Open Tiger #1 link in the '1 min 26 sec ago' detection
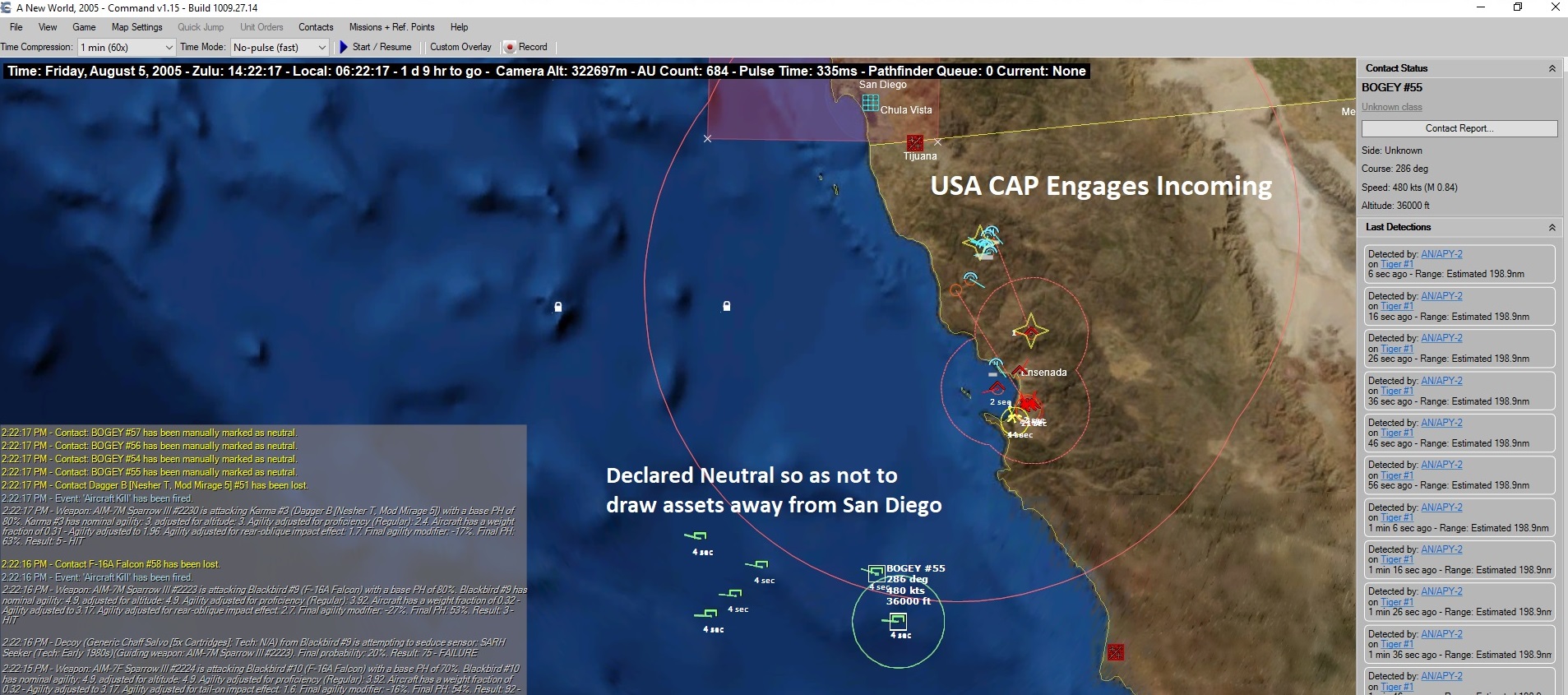 coord(1396,602)
